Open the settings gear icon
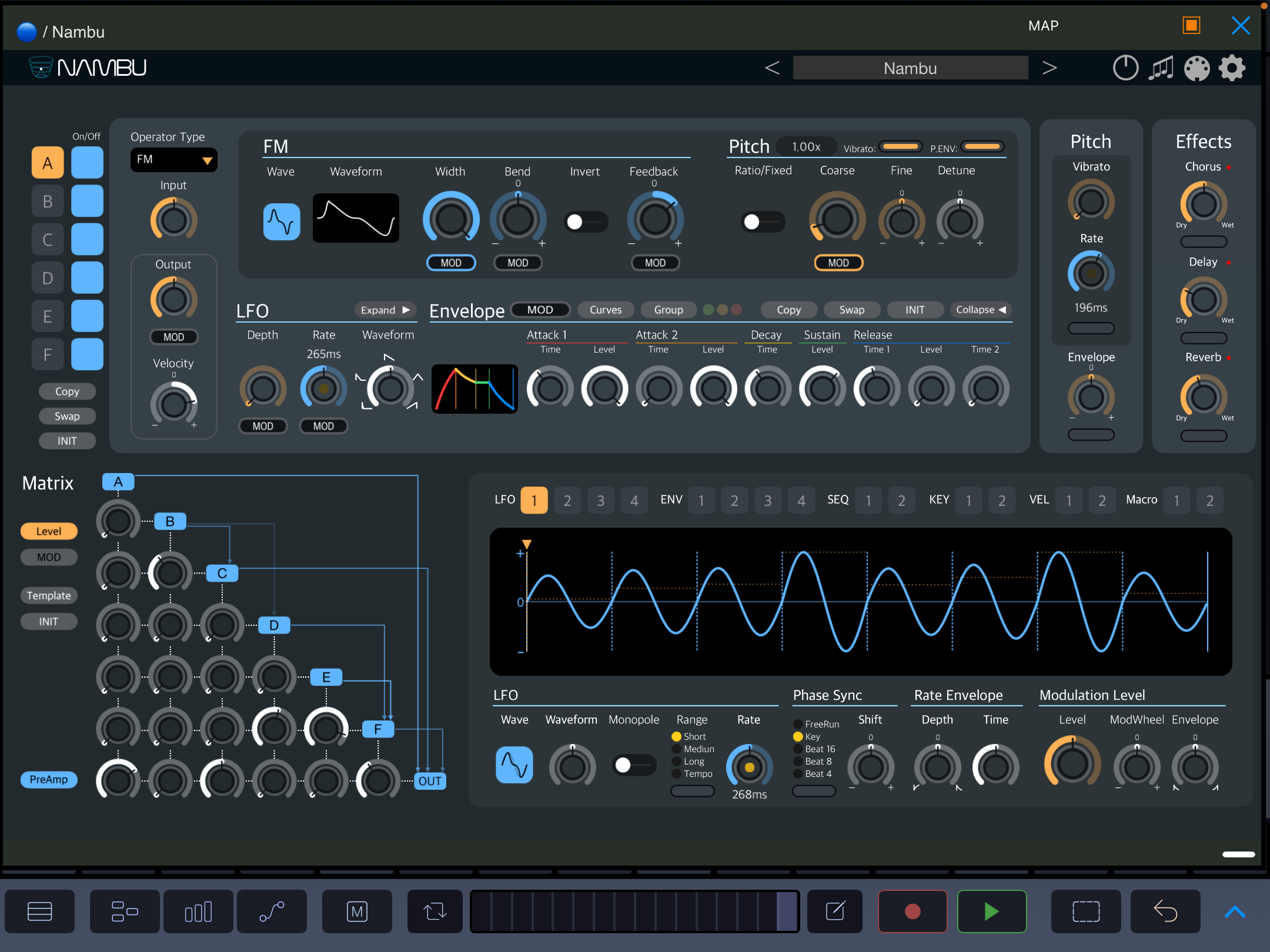 [x=1232, y=68]
